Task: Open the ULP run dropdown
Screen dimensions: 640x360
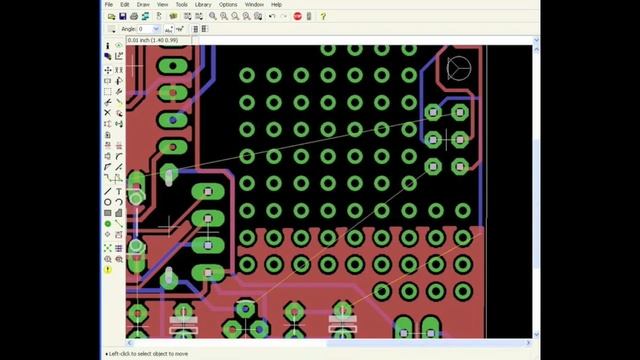Action: 199,16
